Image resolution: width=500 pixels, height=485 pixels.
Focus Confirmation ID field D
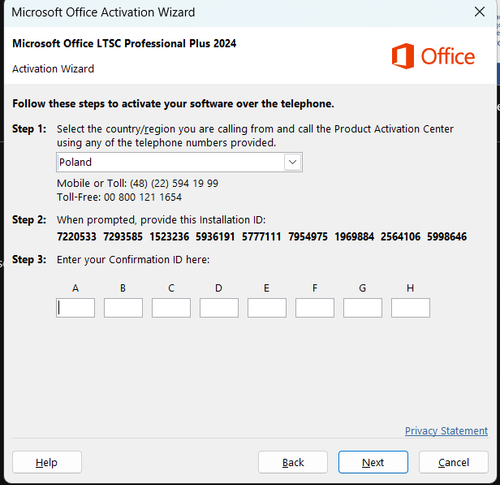coord(219,308)
